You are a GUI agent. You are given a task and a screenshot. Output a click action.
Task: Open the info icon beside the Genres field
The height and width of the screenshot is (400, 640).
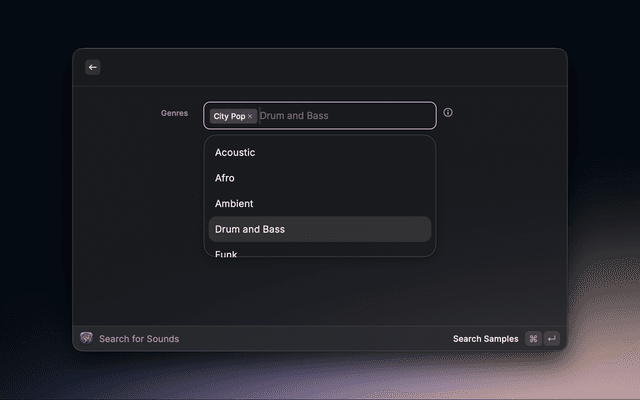pyautogui.click(x=448, y=113)
